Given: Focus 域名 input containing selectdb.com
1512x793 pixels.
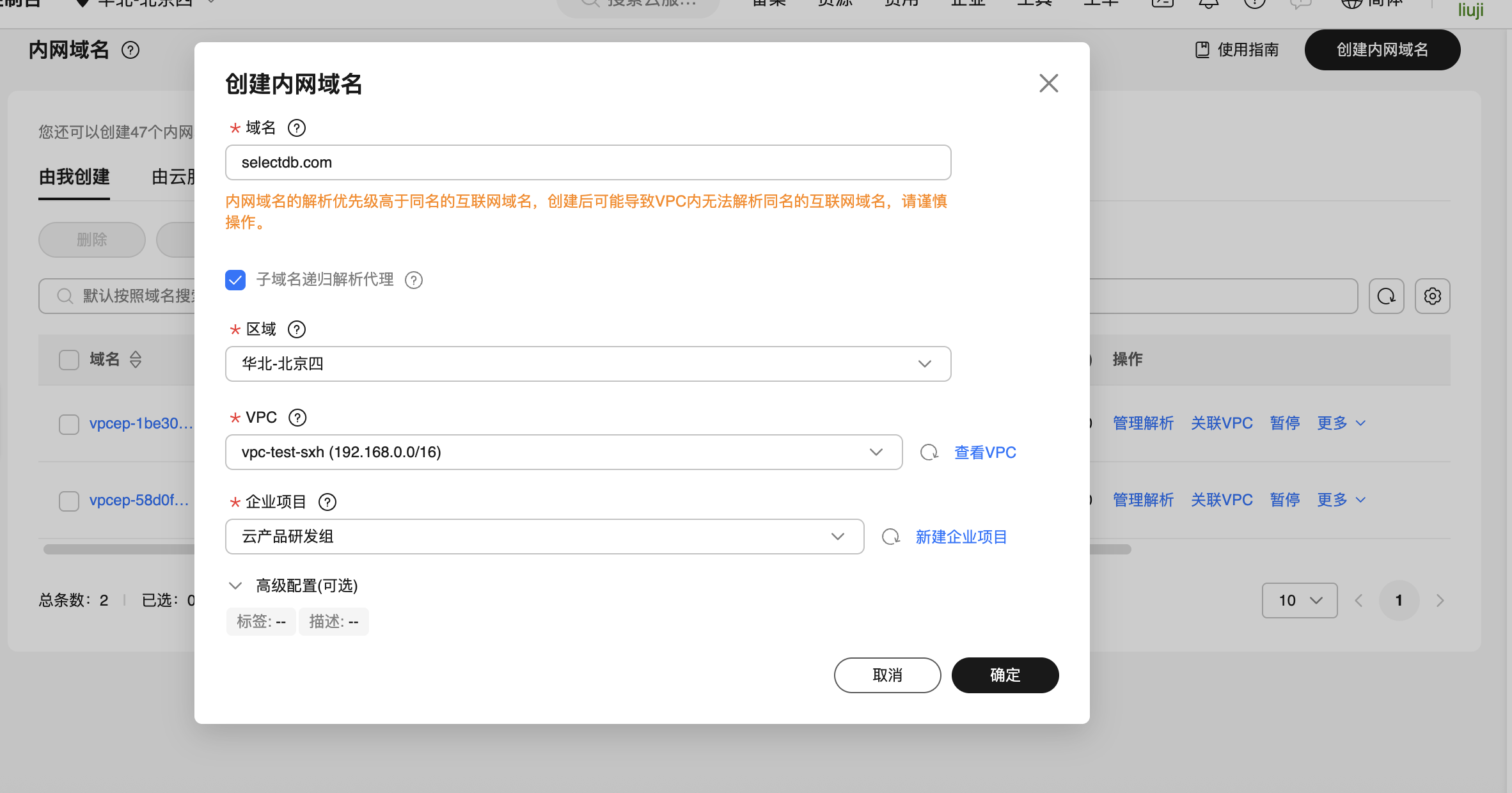Looking at the screenshot, I should (x=588, y=162).
